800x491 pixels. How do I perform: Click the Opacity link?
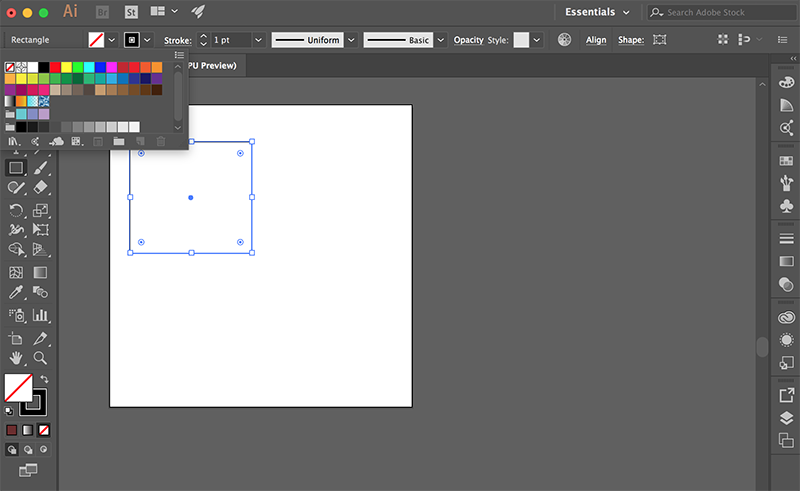[x=468, y=40]
